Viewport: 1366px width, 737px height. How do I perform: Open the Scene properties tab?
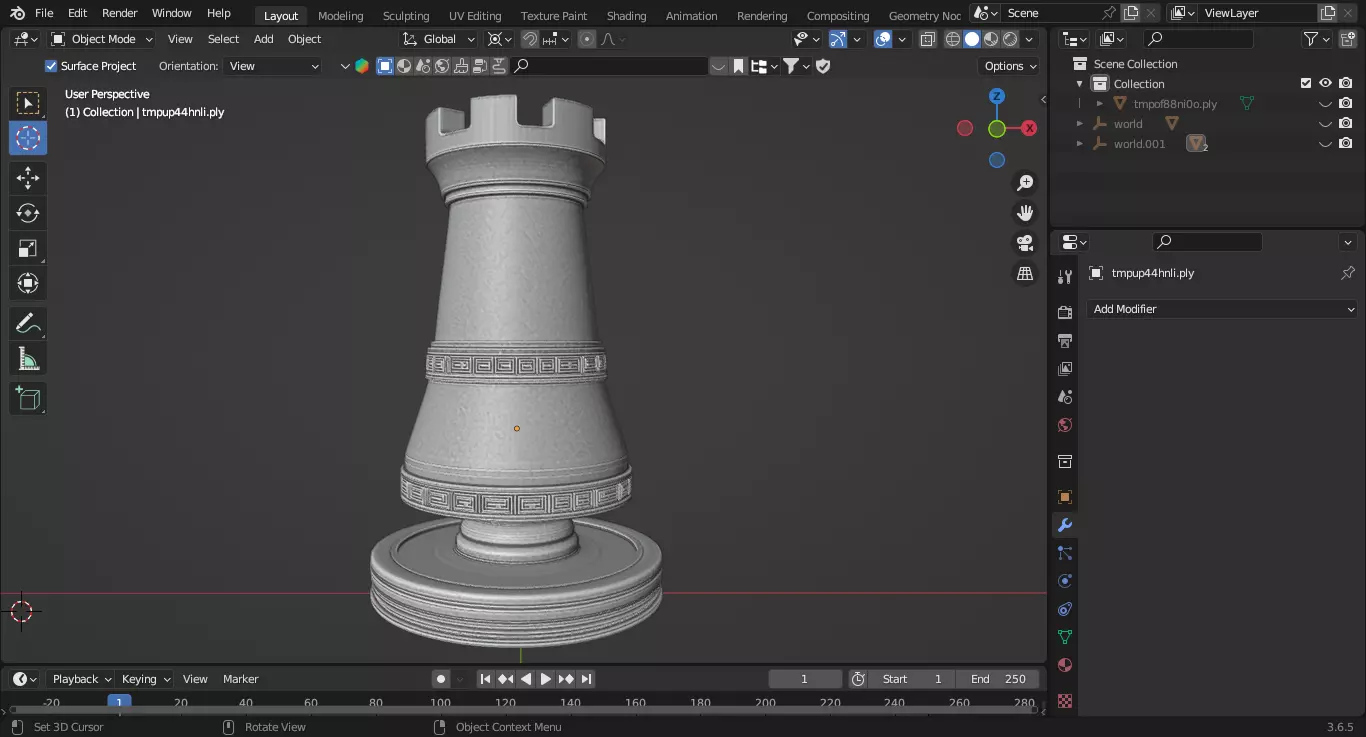click(1064, 397)
